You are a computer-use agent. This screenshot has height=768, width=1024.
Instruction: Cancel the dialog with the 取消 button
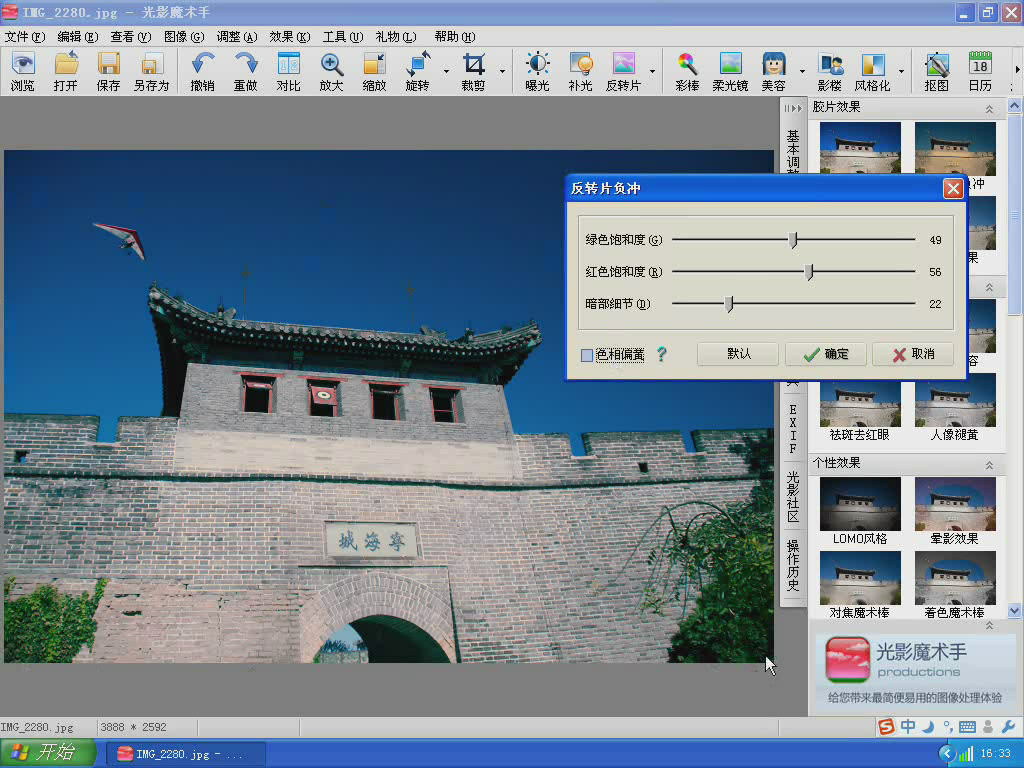click(x=913, y=354)
